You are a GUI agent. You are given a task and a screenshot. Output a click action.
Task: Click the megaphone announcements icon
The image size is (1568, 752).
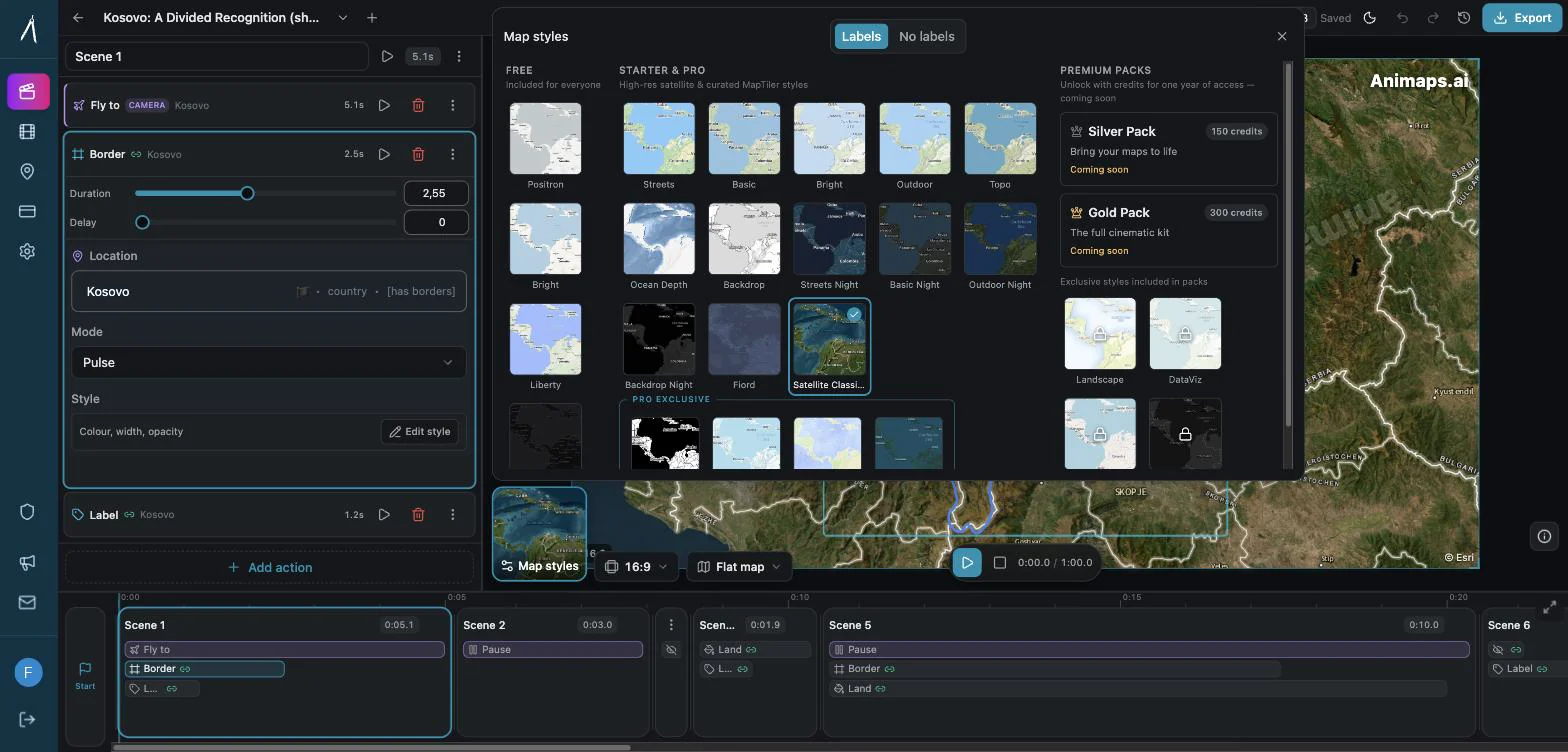click(x=27, y=563)
